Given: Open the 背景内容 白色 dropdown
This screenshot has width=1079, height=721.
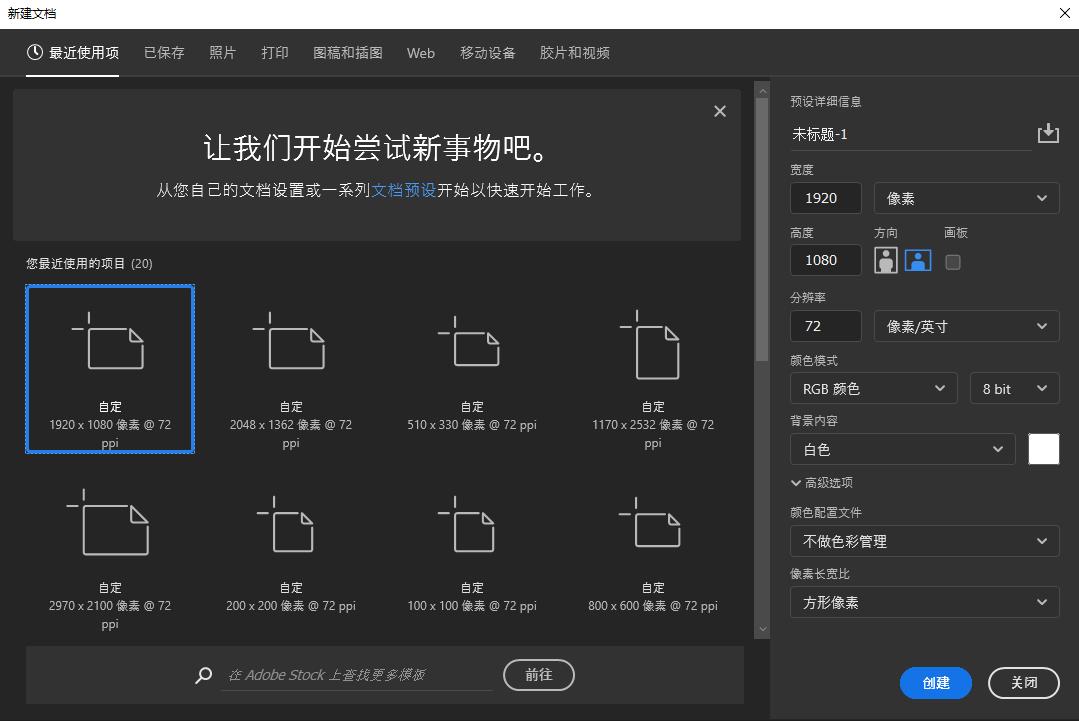Looking at the screenshot, I should click(x=901, y=449).
